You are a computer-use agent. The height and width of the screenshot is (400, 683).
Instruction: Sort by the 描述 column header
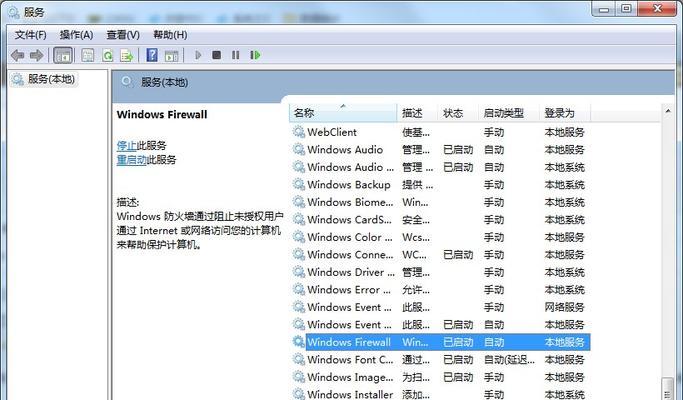[x=417, y=113]
